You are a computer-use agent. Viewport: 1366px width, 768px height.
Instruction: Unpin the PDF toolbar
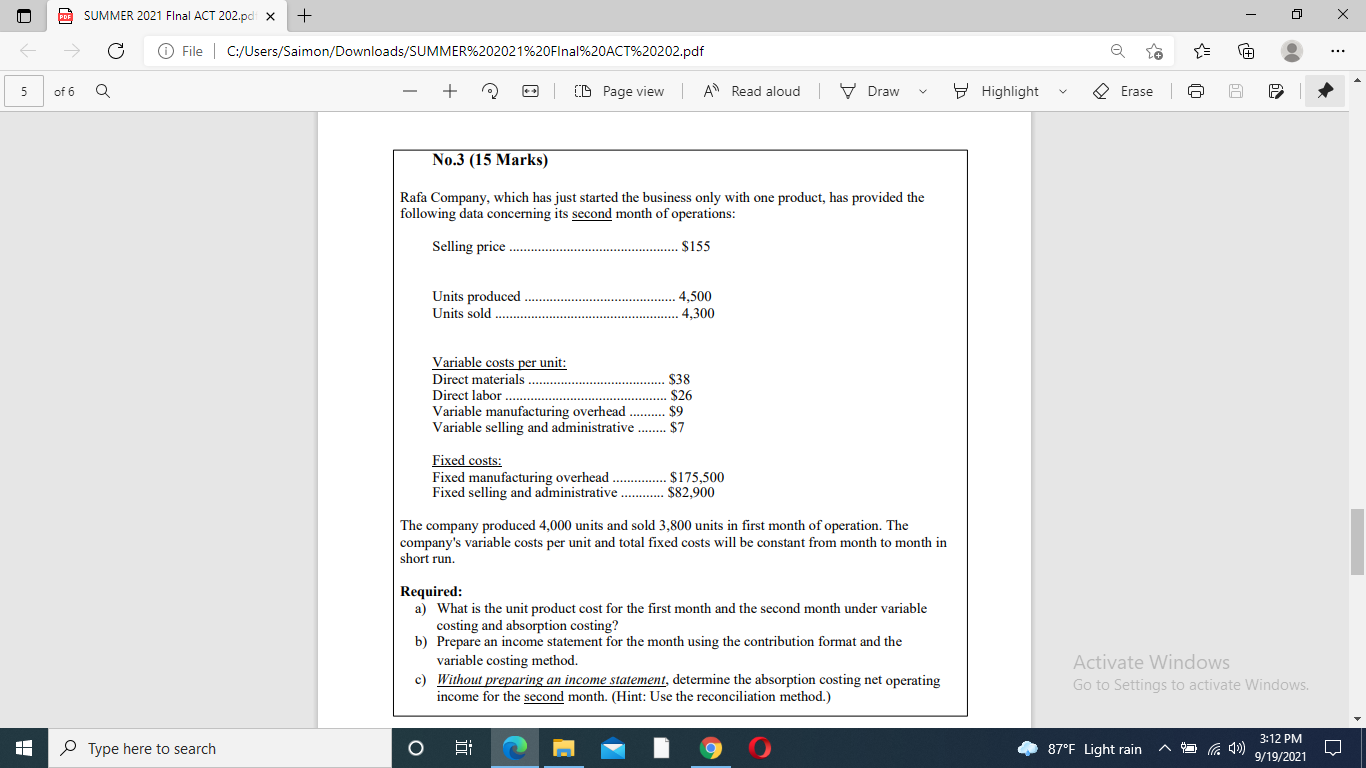tap(1324, 91)
